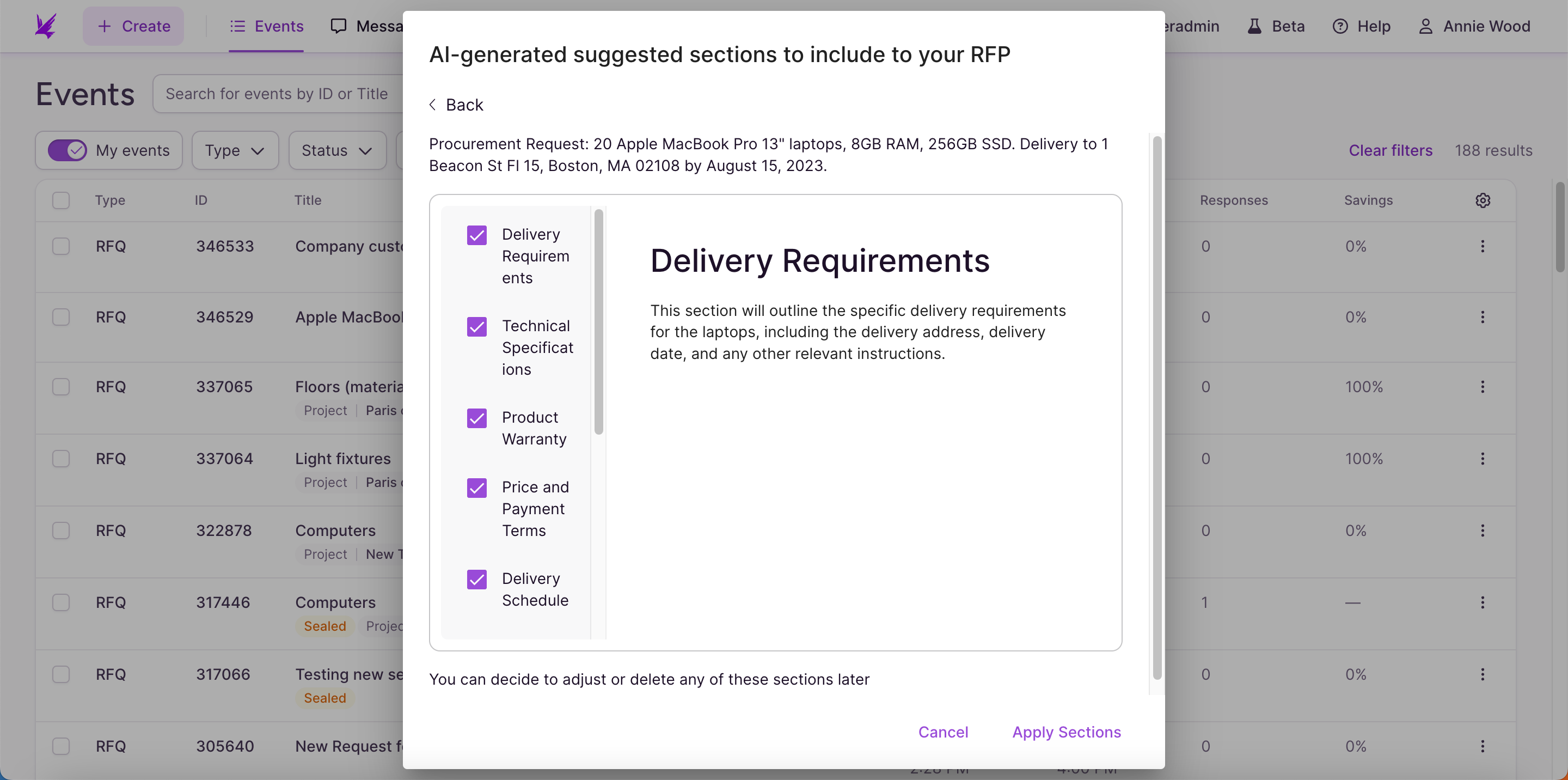Image resolution: width=1568 pixels, height=780 pixels.
Task: Click the Messages speech bubble icon
Action: point(339,26)
